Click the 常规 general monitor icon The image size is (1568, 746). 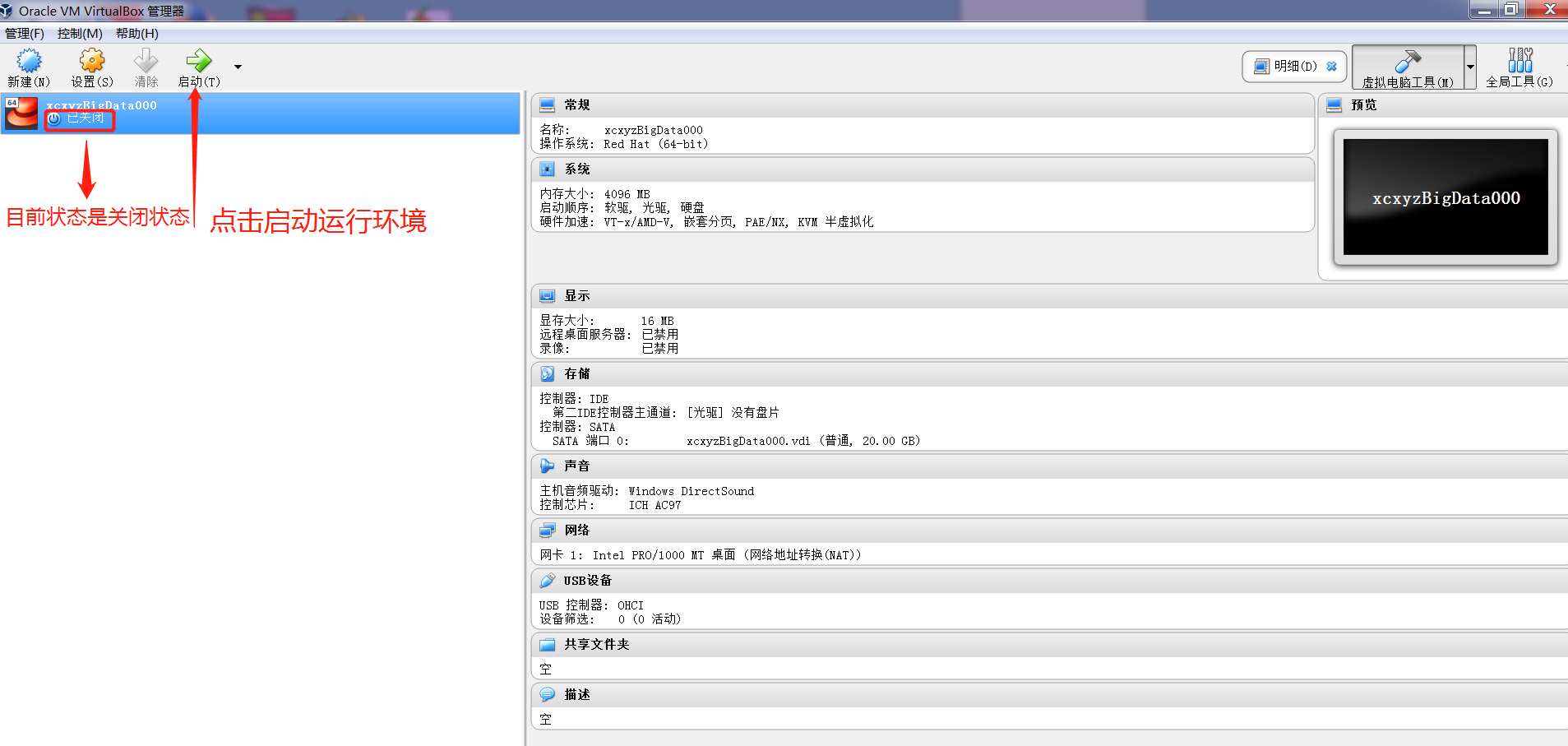[x=548, y=105]
